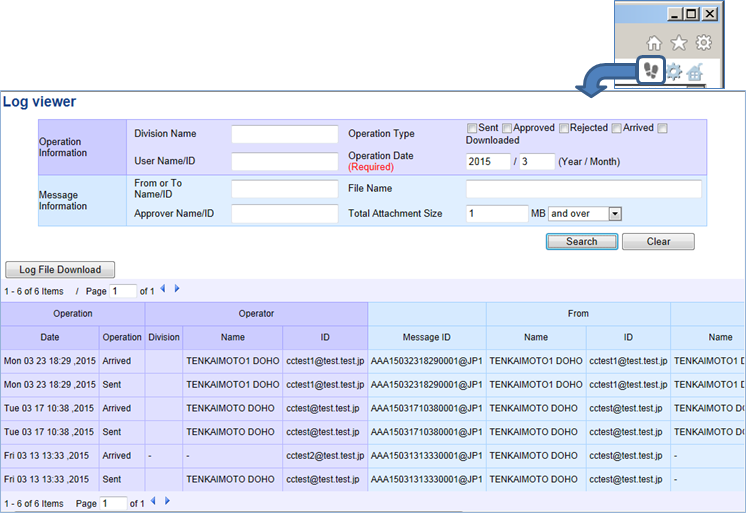Click the Search button
The image size is (746, 513).
click(581, 242)
